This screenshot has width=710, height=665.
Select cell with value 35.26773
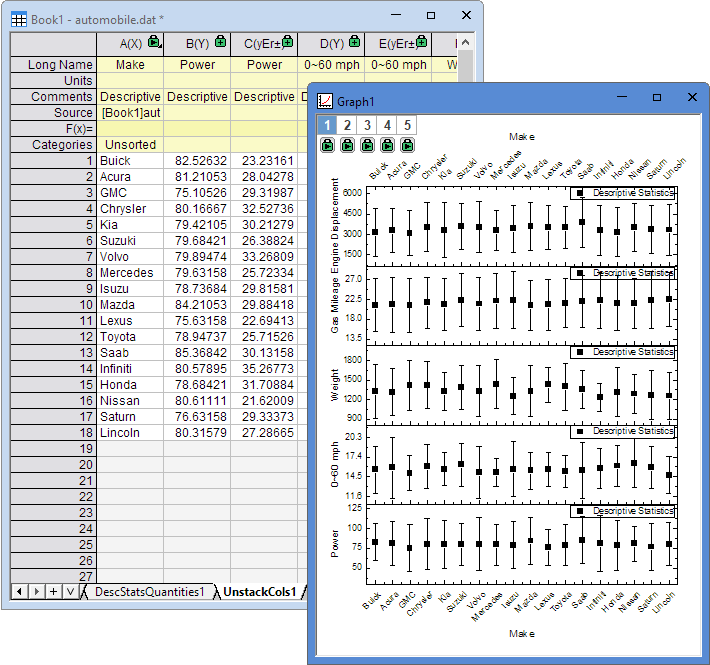[264, 368]
